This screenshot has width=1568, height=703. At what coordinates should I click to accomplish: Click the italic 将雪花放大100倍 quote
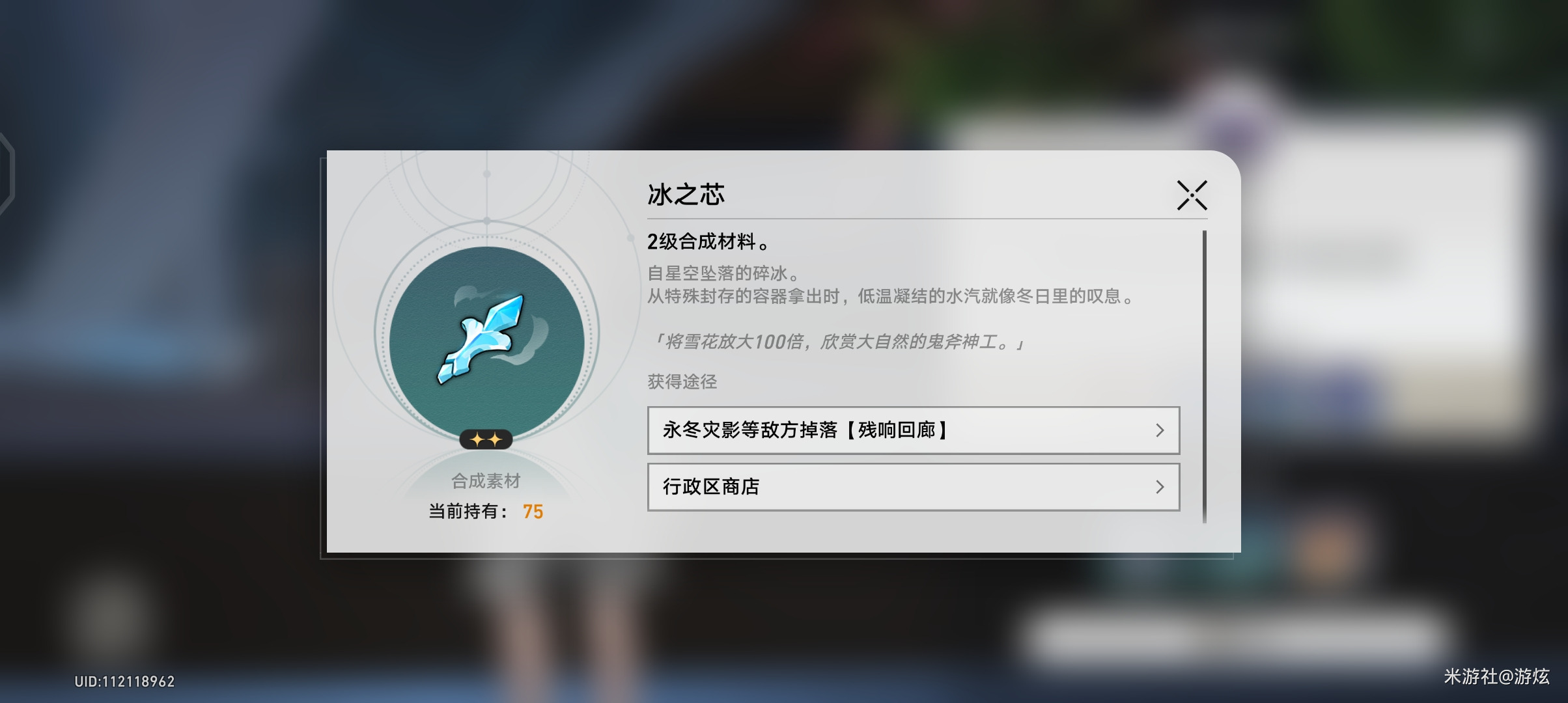tap(839, 342)
